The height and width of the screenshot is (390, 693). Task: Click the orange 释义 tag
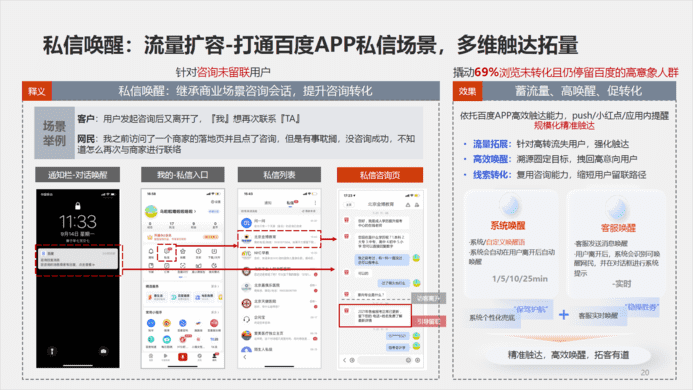coord(37,92)
